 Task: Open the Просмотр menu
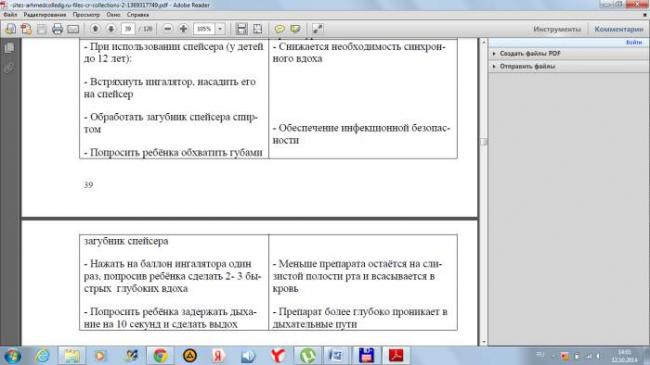pyautogui.click(x=86, y=15)
